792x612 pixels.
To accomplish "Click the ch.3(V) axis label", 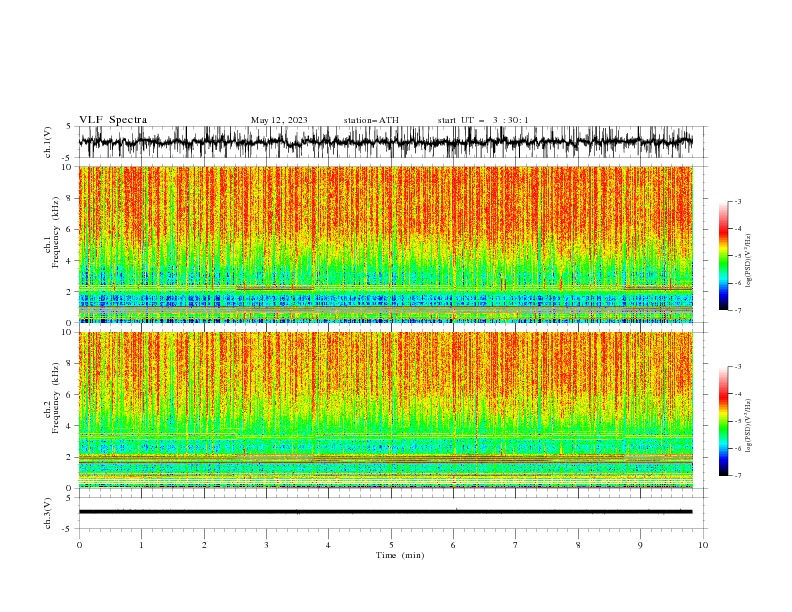I will [48, 513].
